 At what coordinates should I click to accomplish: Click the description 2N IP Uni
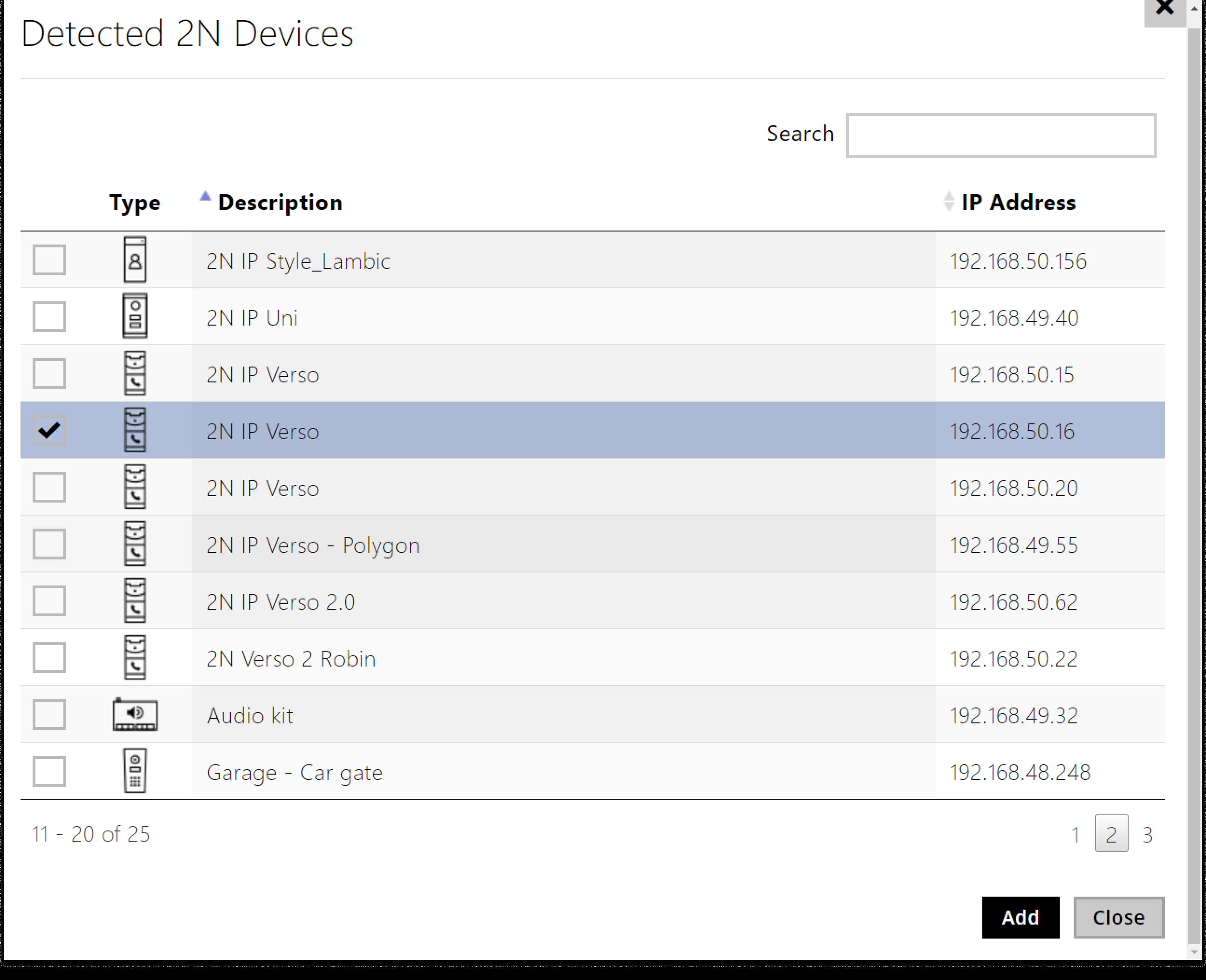click(252, 318)
